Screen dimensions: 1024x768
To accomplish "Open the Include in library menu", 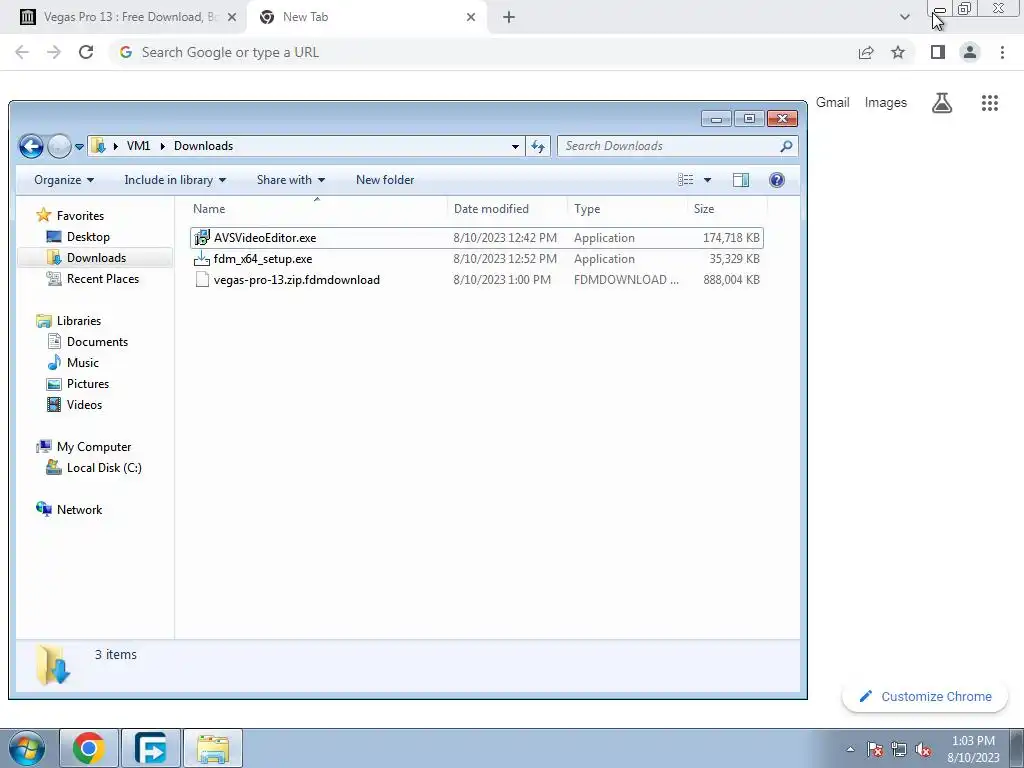I will click(x=175, y=180).
